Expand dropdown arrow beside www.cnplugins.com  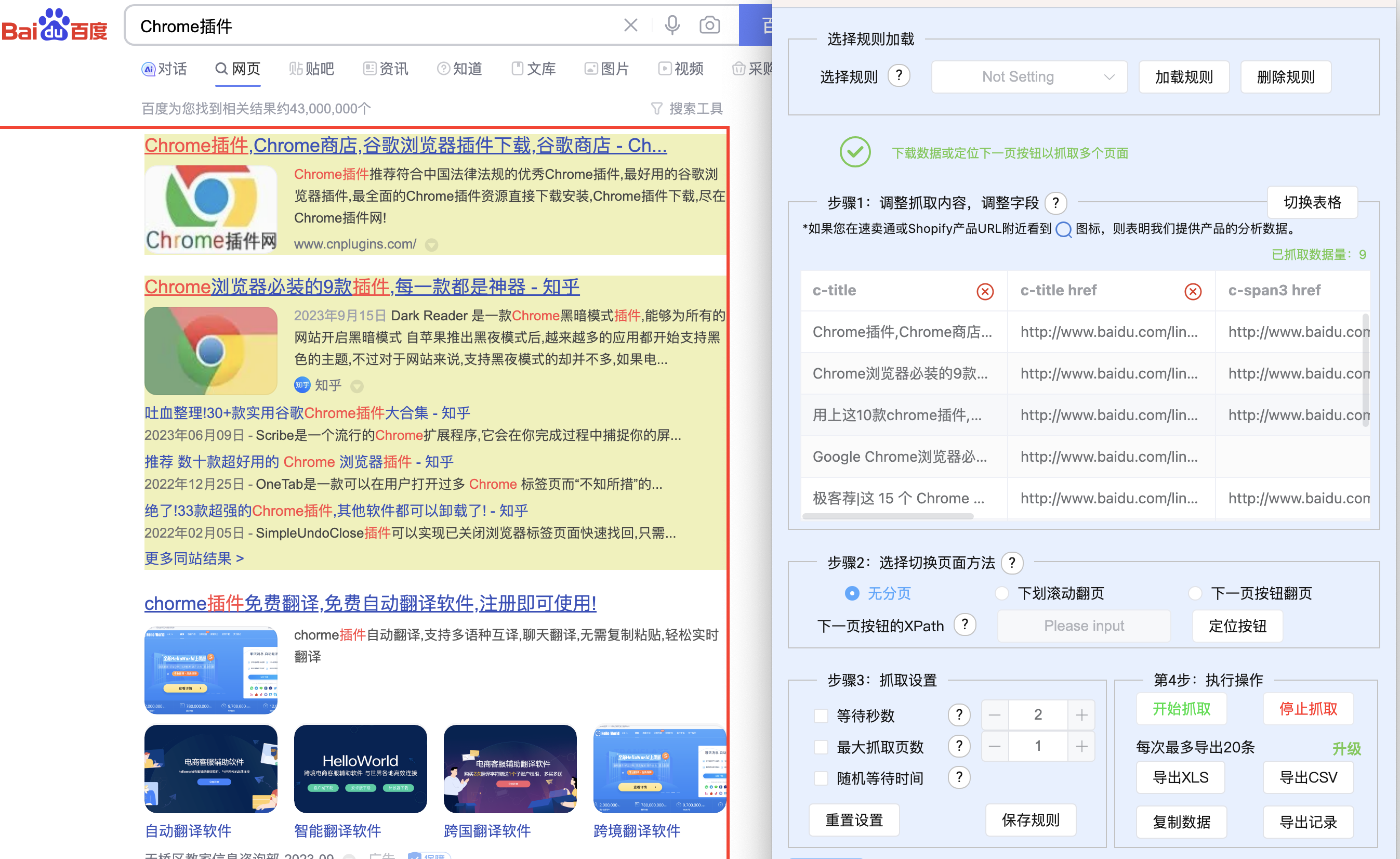point(432,245)
